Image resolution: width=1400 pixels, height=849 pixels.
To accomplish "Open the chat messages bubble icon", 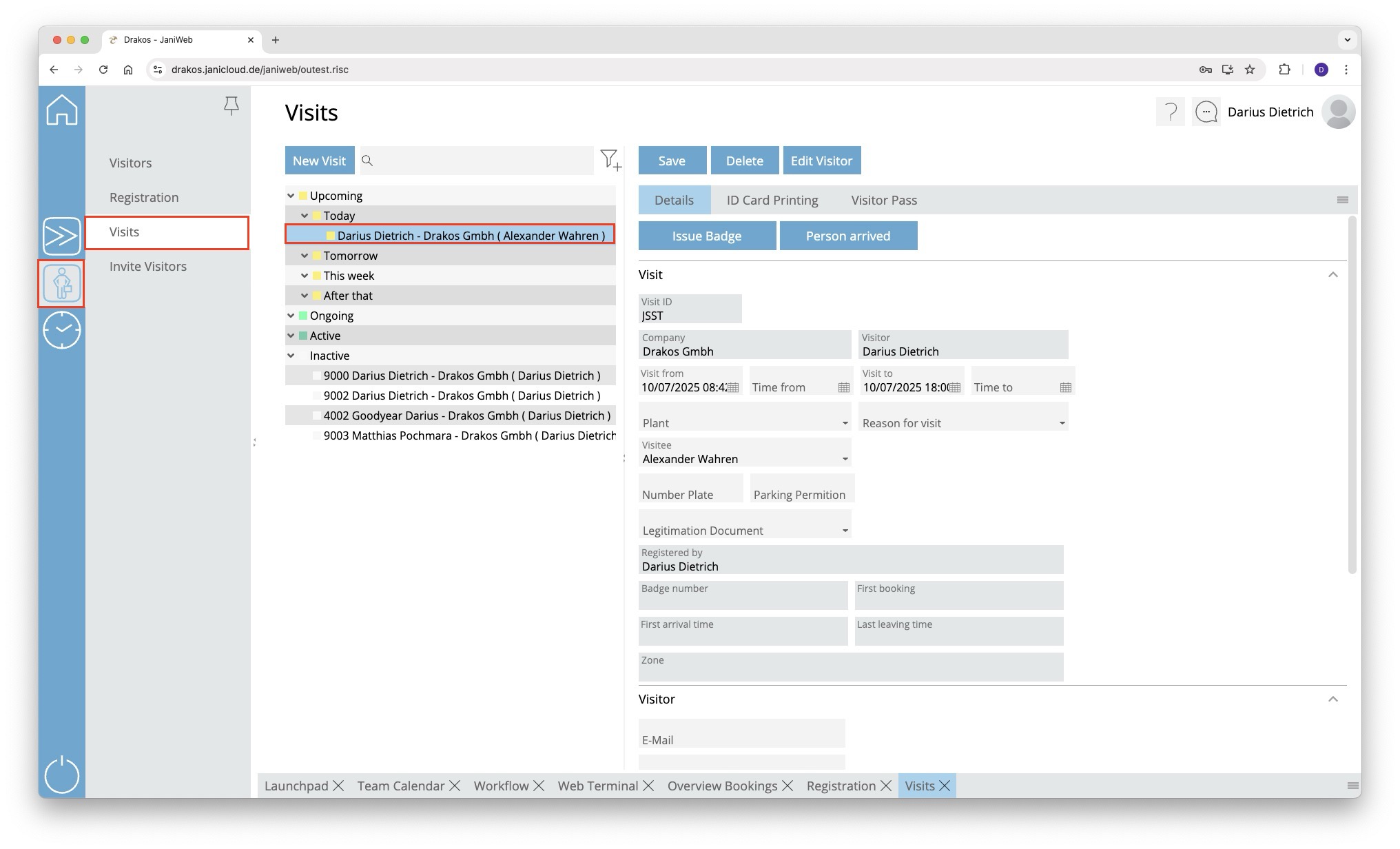I will [x=1206, y=112].
